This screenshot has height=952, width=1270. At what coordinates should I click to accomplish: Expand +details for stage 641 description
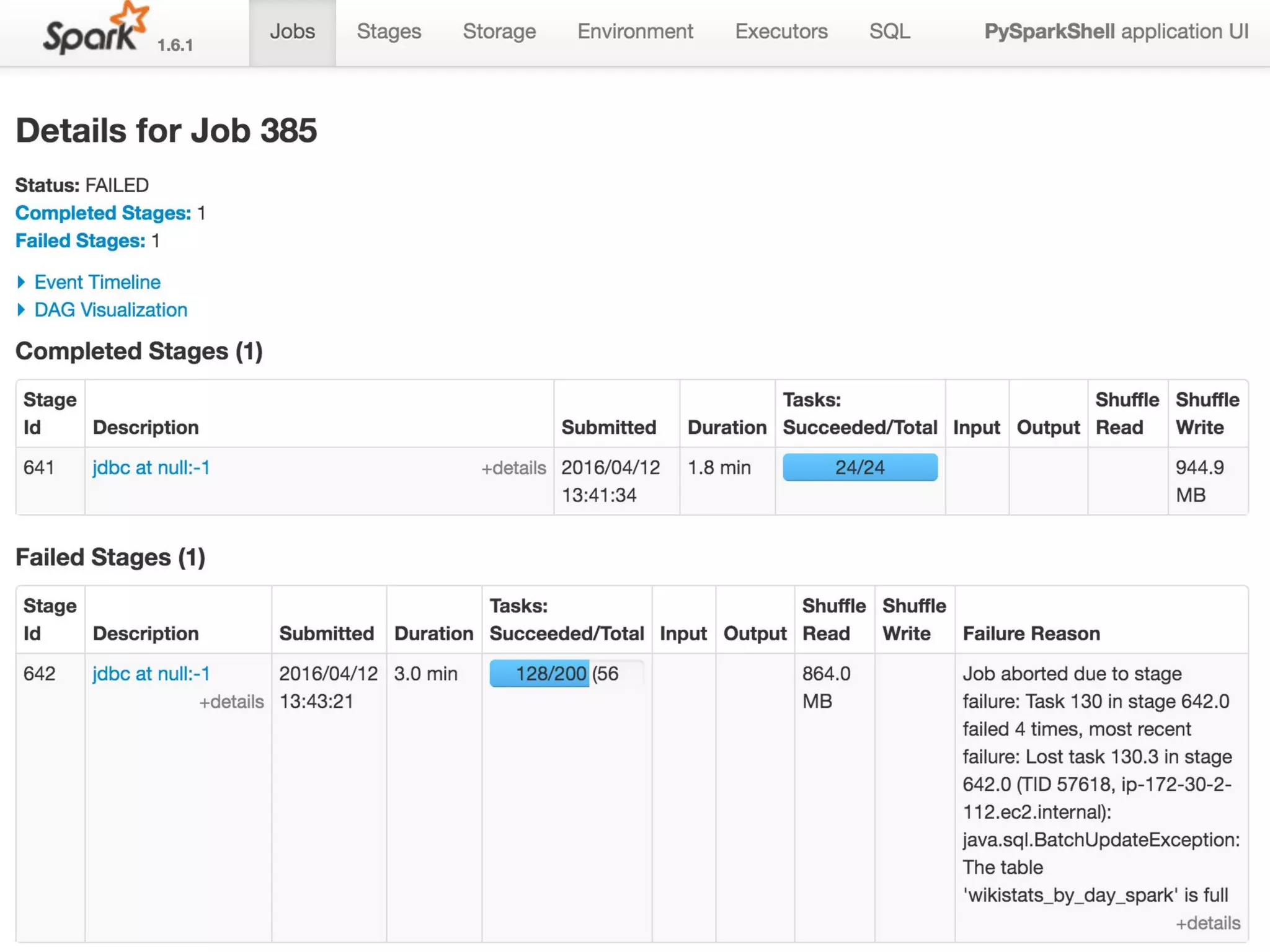click(513, 468)
